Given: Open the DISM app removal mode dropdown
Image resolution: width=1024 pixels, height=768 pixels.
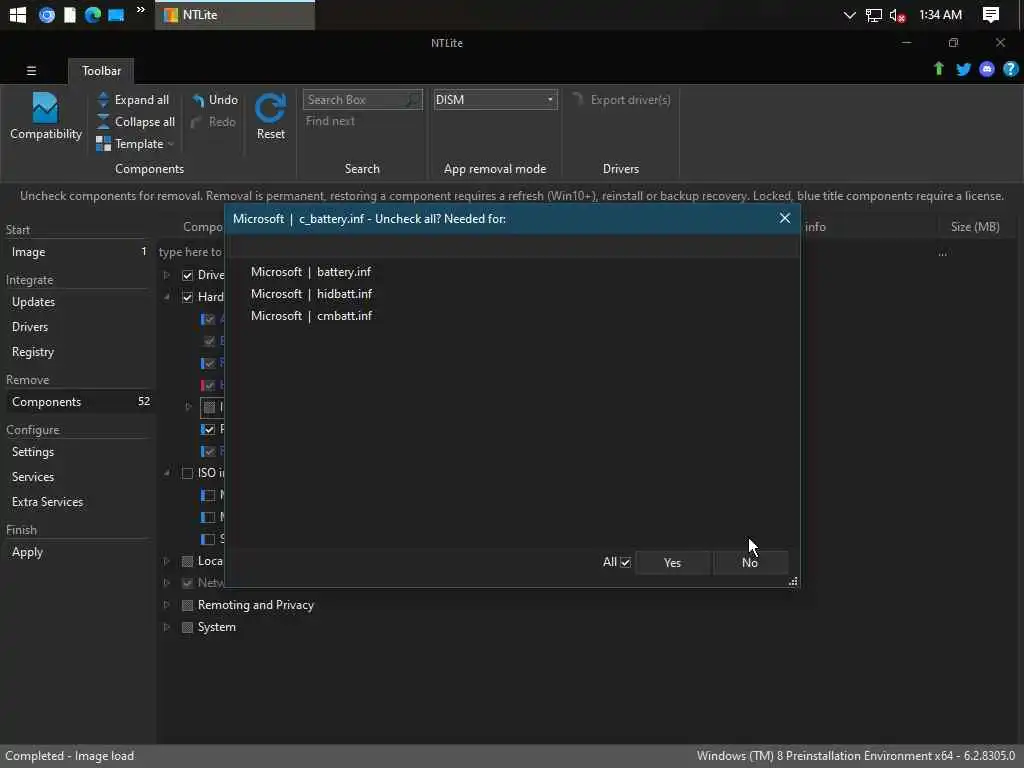Looking at the screenshot, I should [496, 100].
